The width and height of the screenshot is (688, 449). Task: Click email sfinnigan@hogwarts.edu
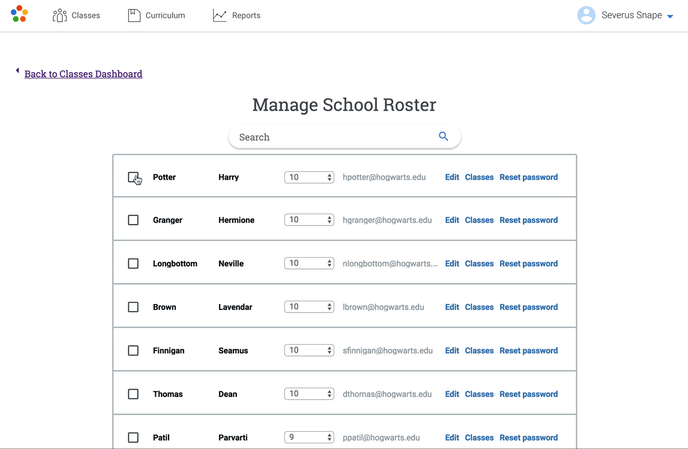pos(387,350)
